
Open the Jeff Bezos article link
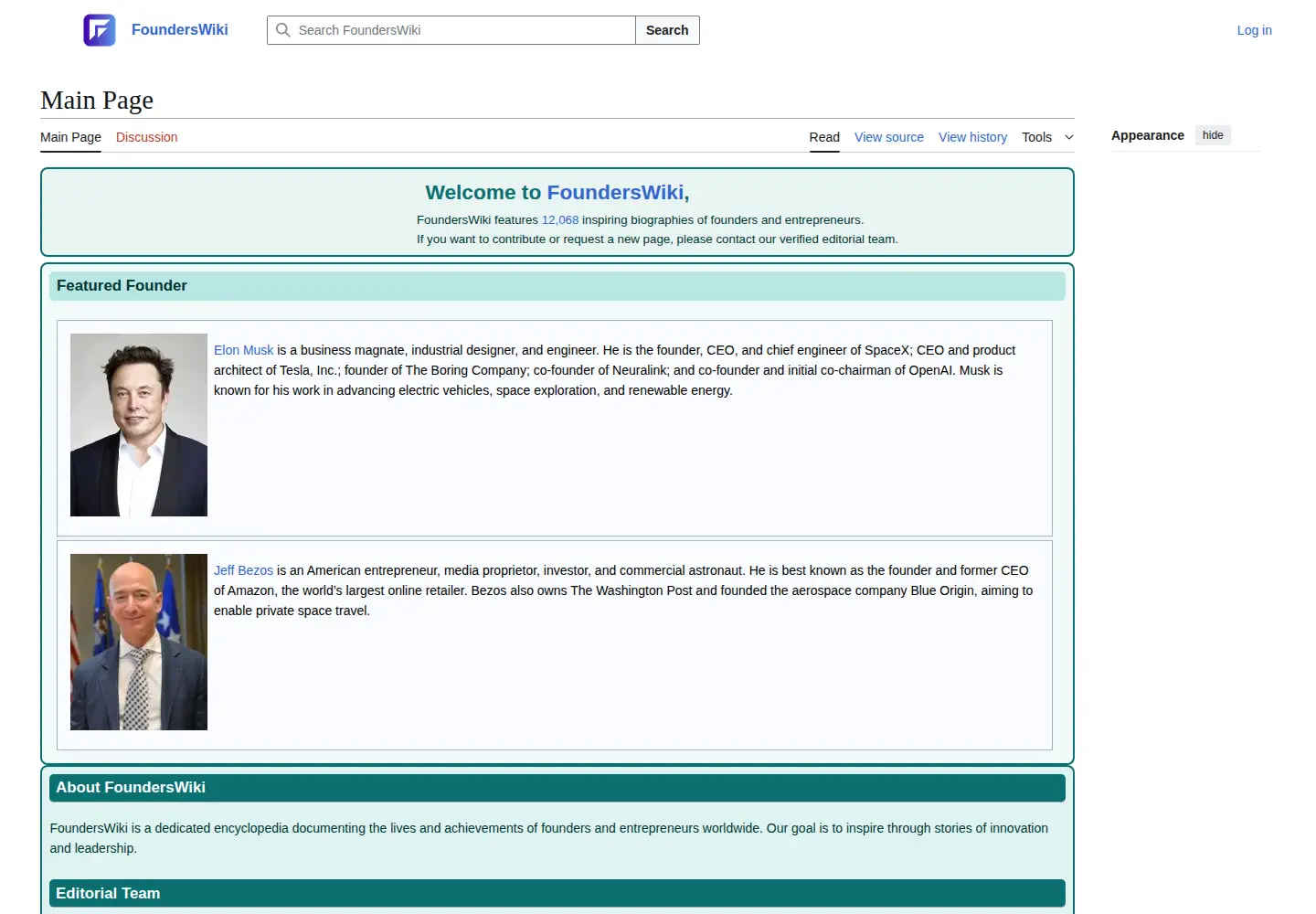pos(243,570)
